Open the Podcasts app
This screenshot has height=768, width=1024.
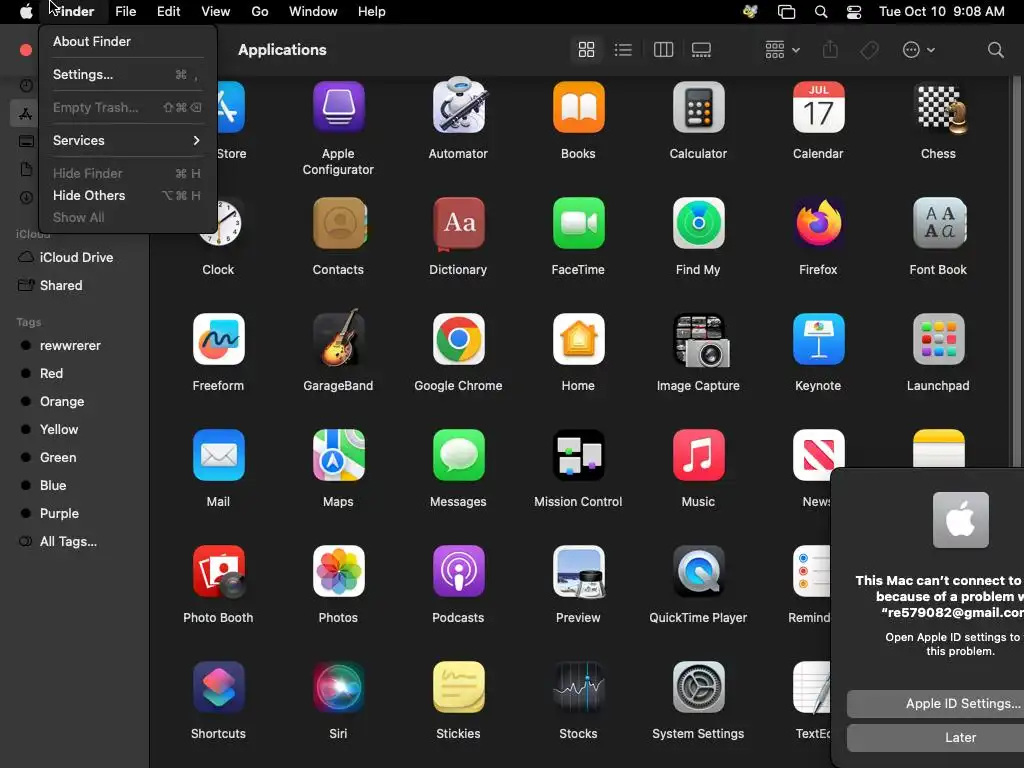458,571
